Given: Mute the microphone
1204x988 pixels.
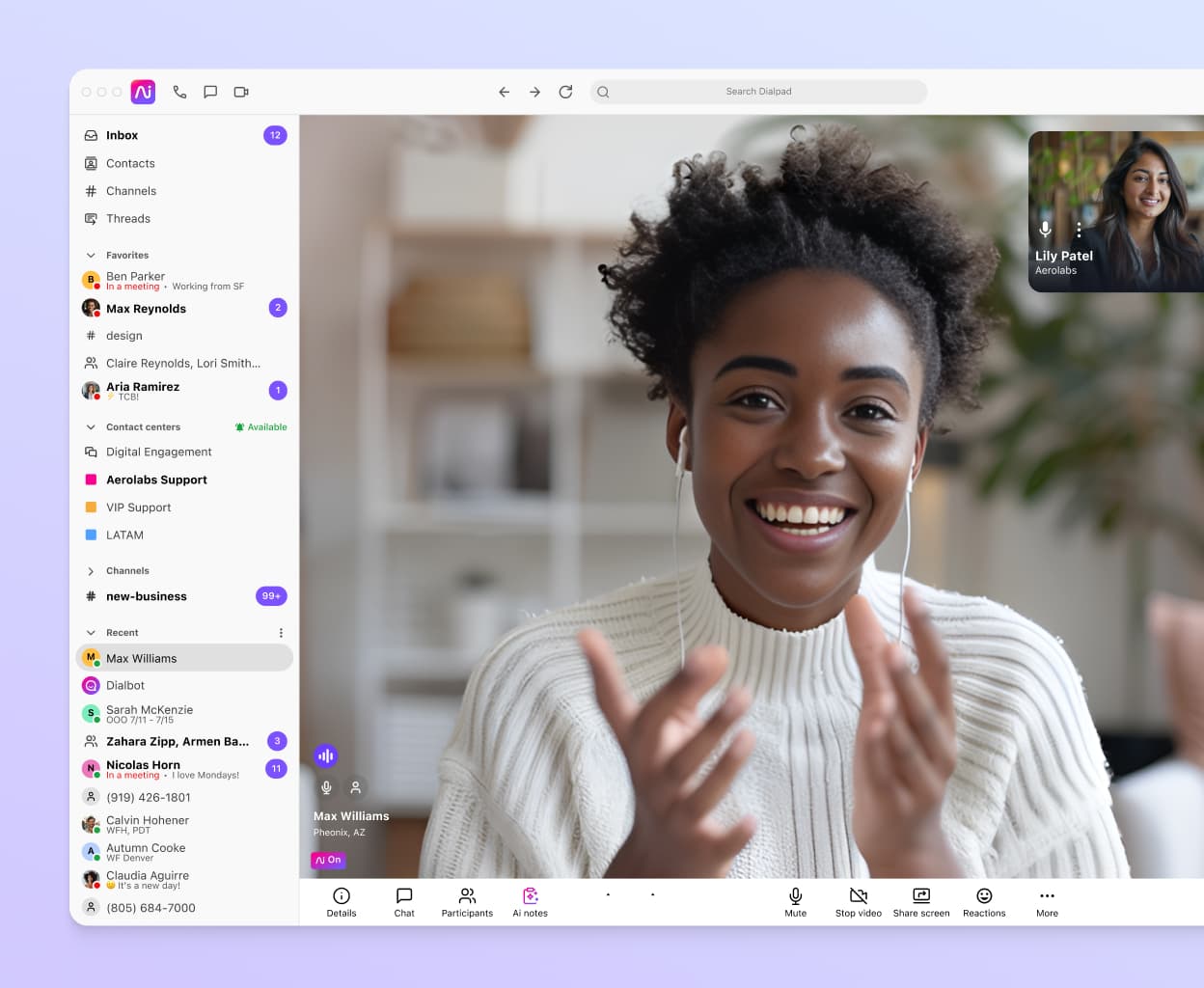Looking at the screenshot, I should tap(795, 902).
